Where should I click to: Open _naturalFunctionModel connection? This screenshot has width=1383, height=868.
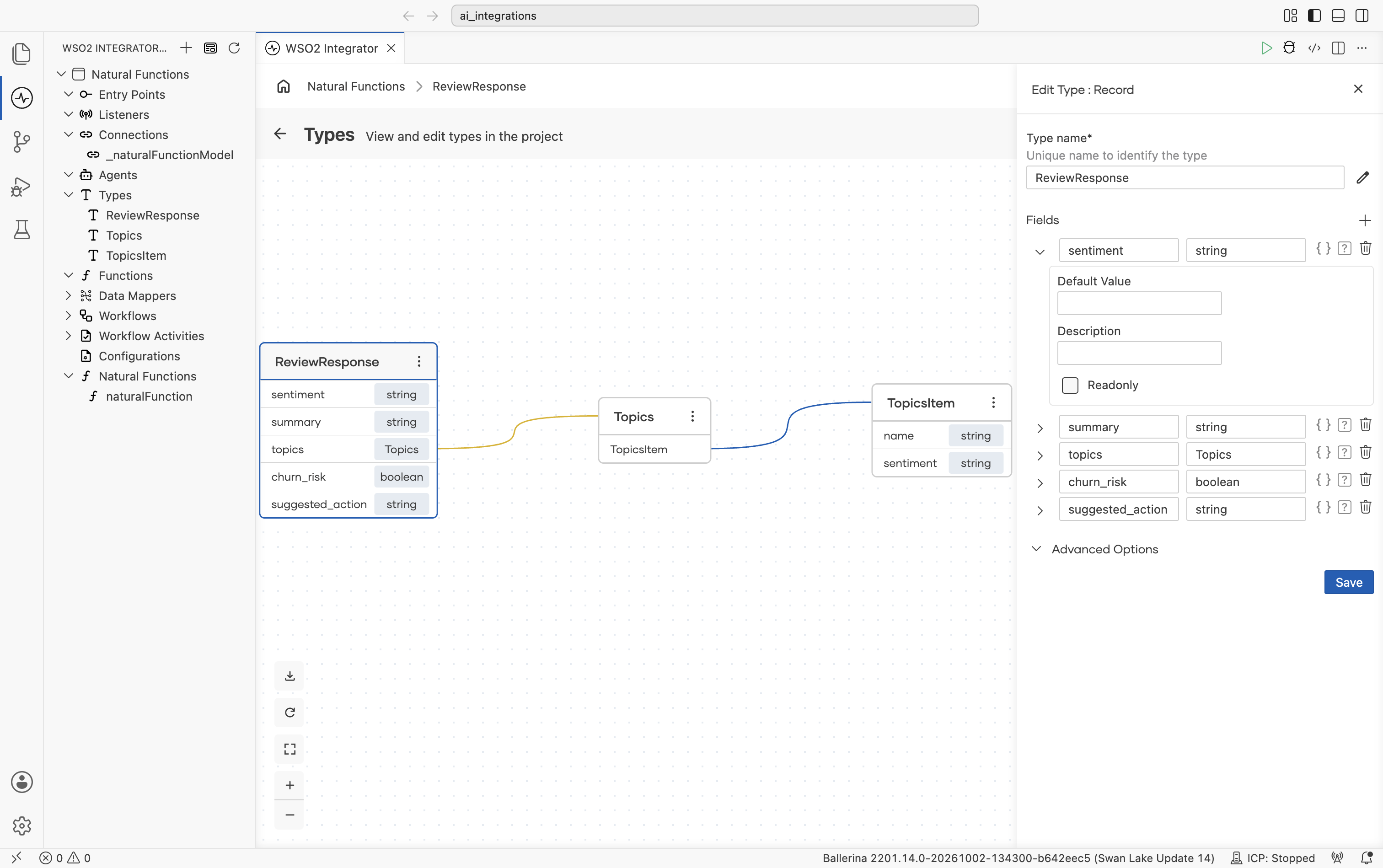(x=169, y=155)
